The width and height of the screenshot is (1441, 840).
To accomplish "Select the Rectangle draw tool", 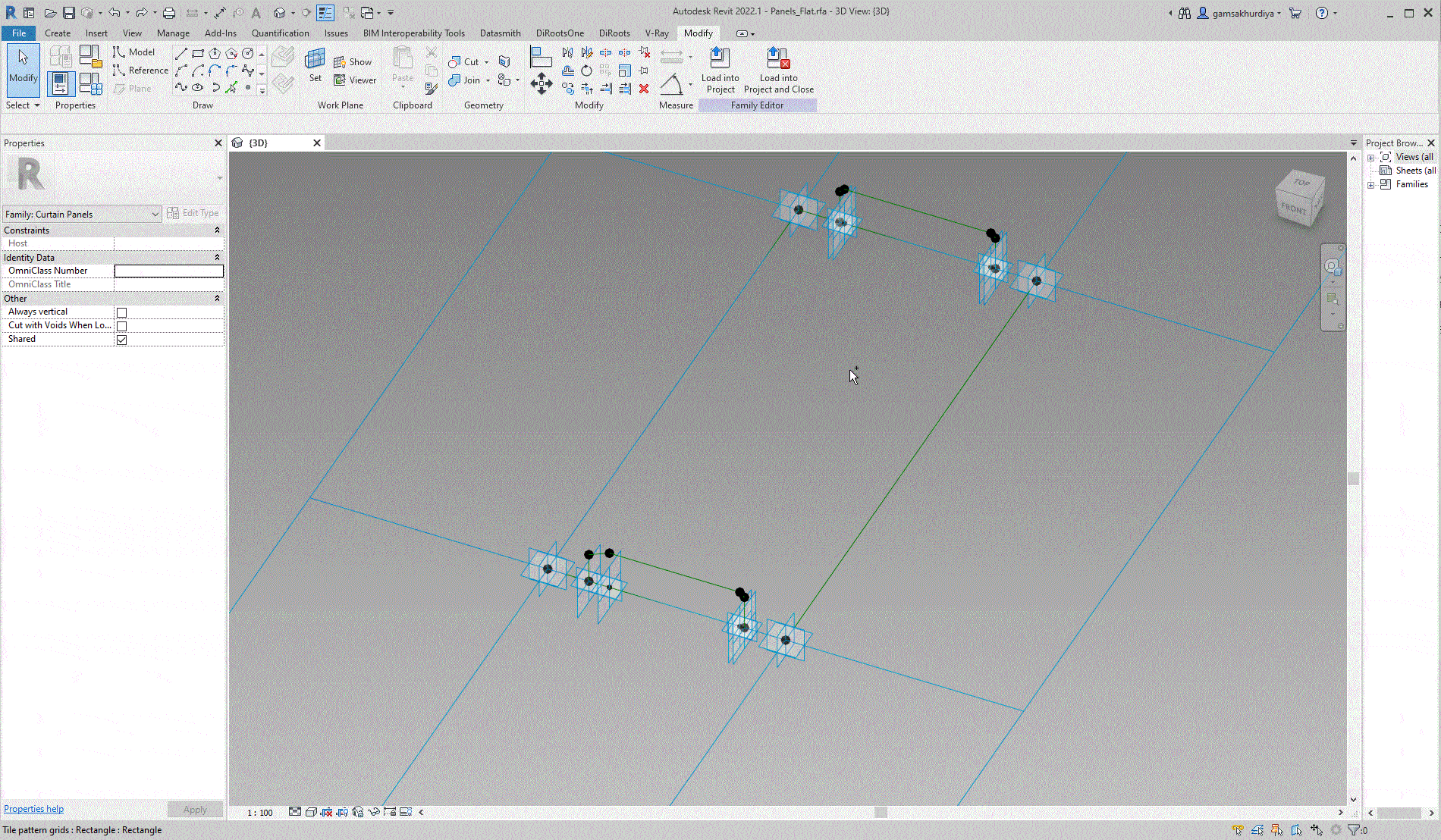I will [x=198, y=53].
